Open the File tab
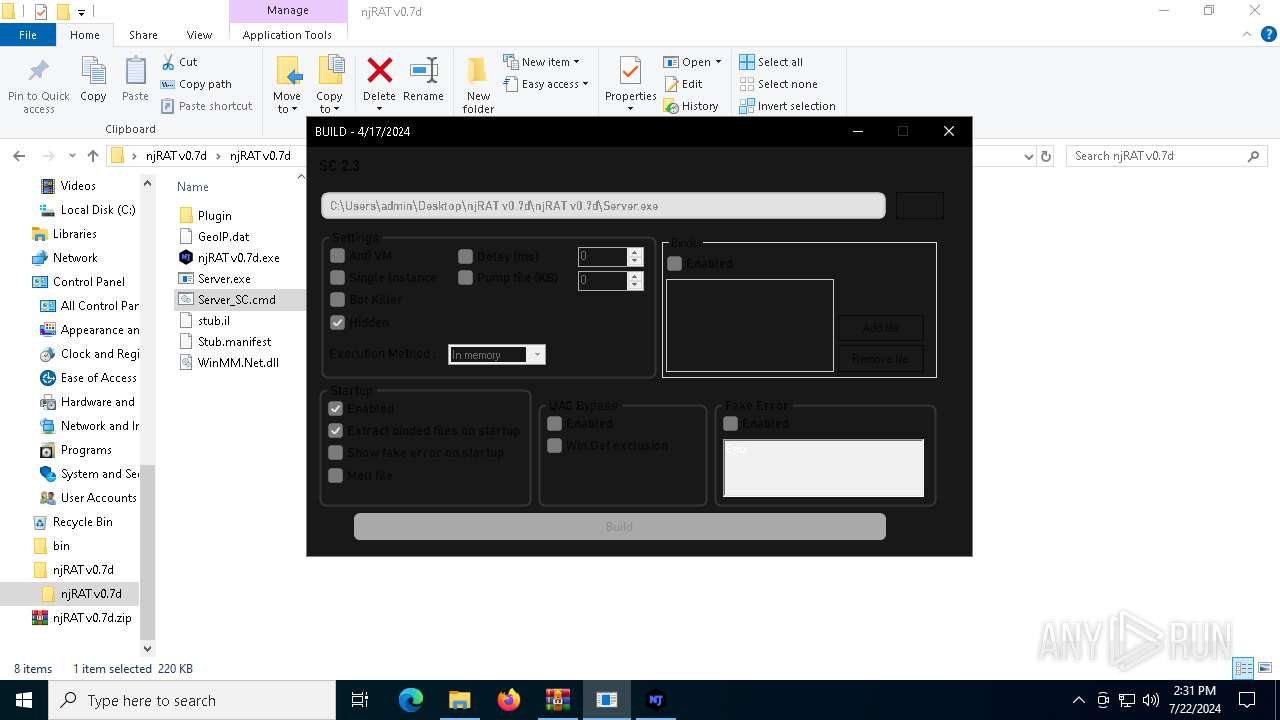This screenshot has height=720, width=1280. 28,35
